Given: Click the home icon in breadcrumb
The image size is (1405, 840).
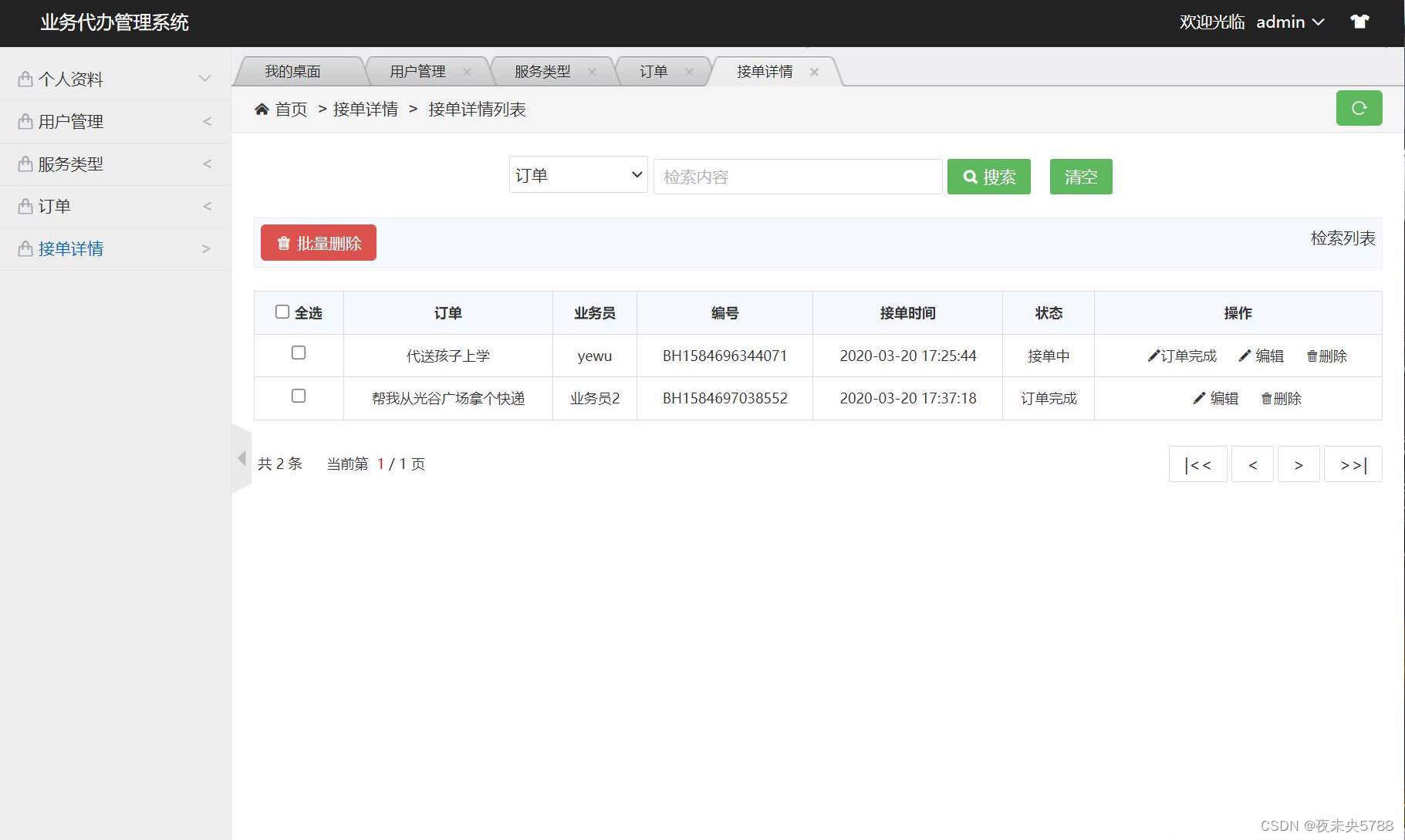Looking at the screenshot, I should click(262, 109).
